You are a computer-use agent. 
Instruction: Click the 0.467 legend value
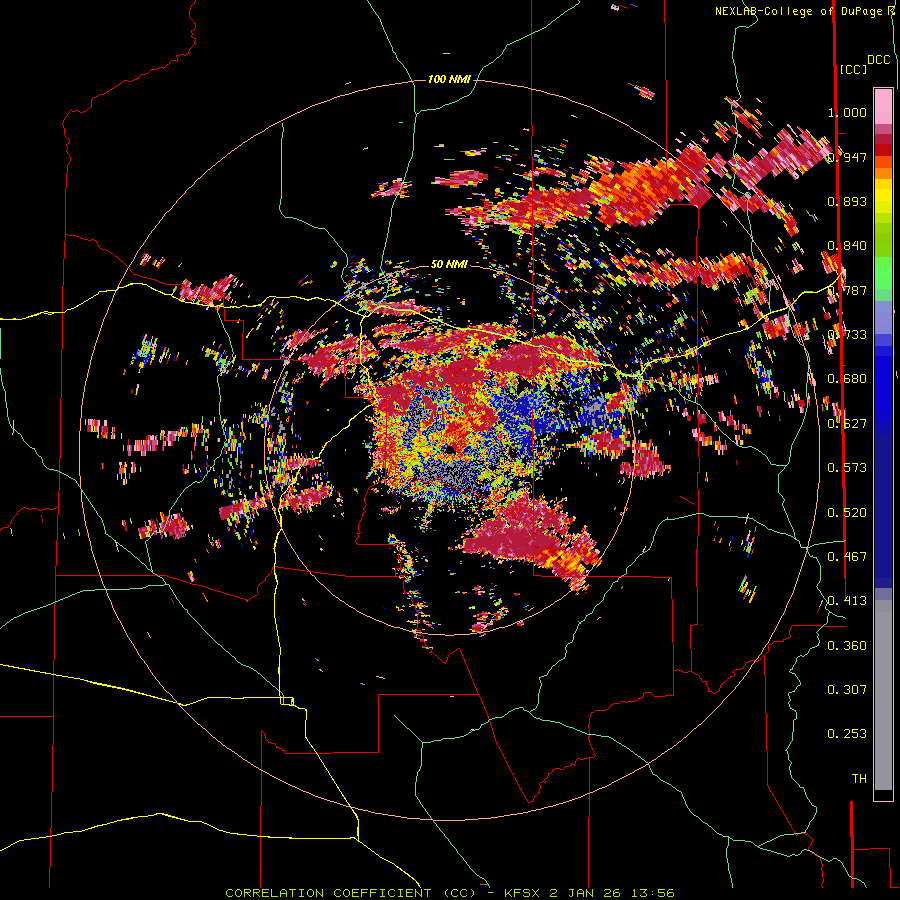tap(847, 557)
